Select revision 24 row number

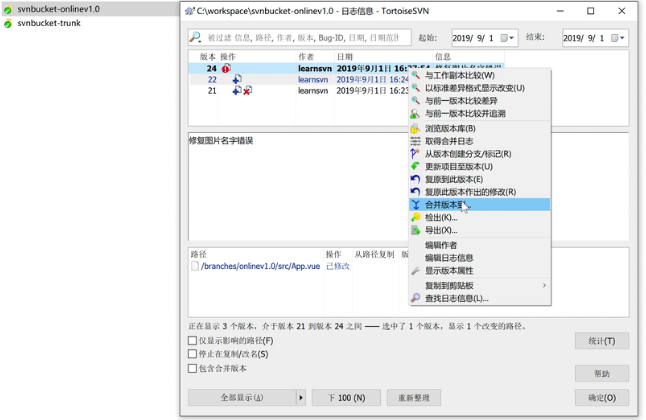pyautogui.click(x=212, y=68)
